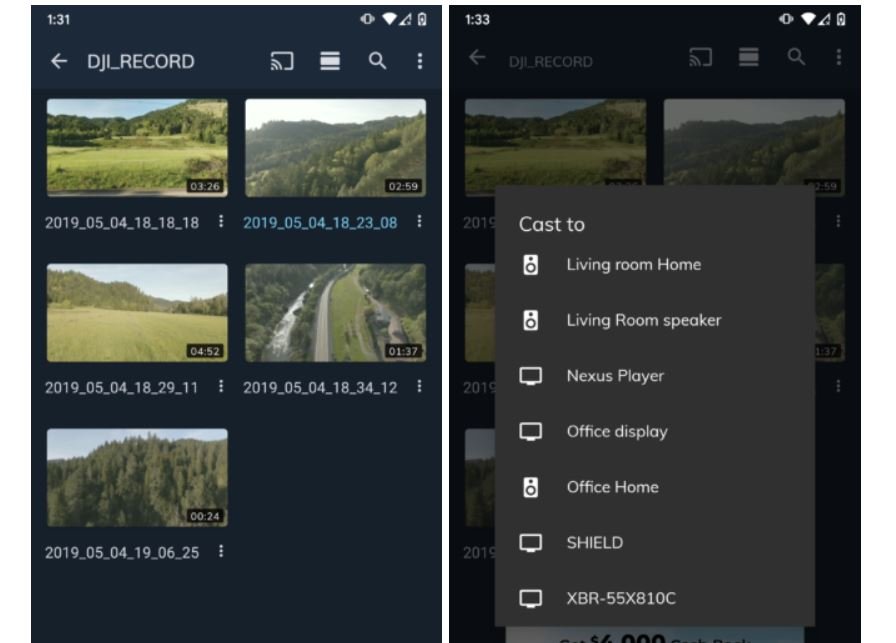Image resolution: width=896 pixels, height=643 pixels.
Task: Open the 03:26 meadow video thumbnail on left screen
Action: click(x=137, y=147)
